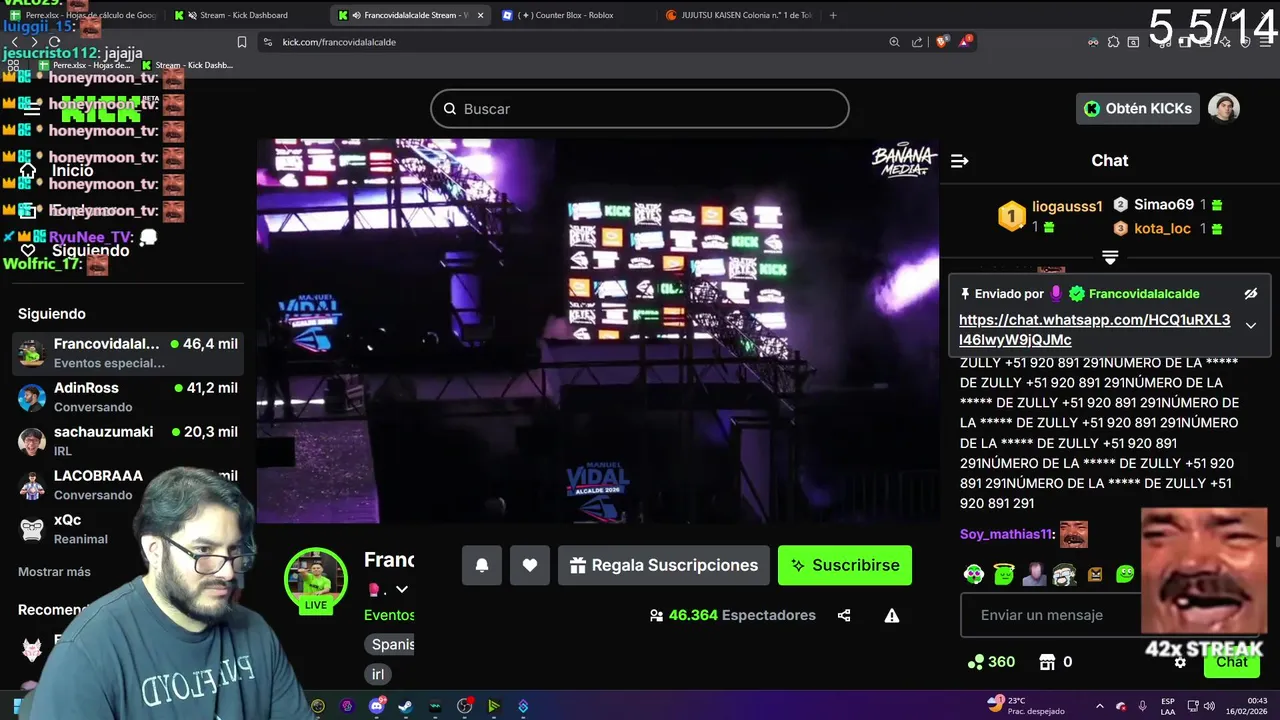
Task: Click the Spanish language tag
Action: pyautogui.click(x=389, y=644)
